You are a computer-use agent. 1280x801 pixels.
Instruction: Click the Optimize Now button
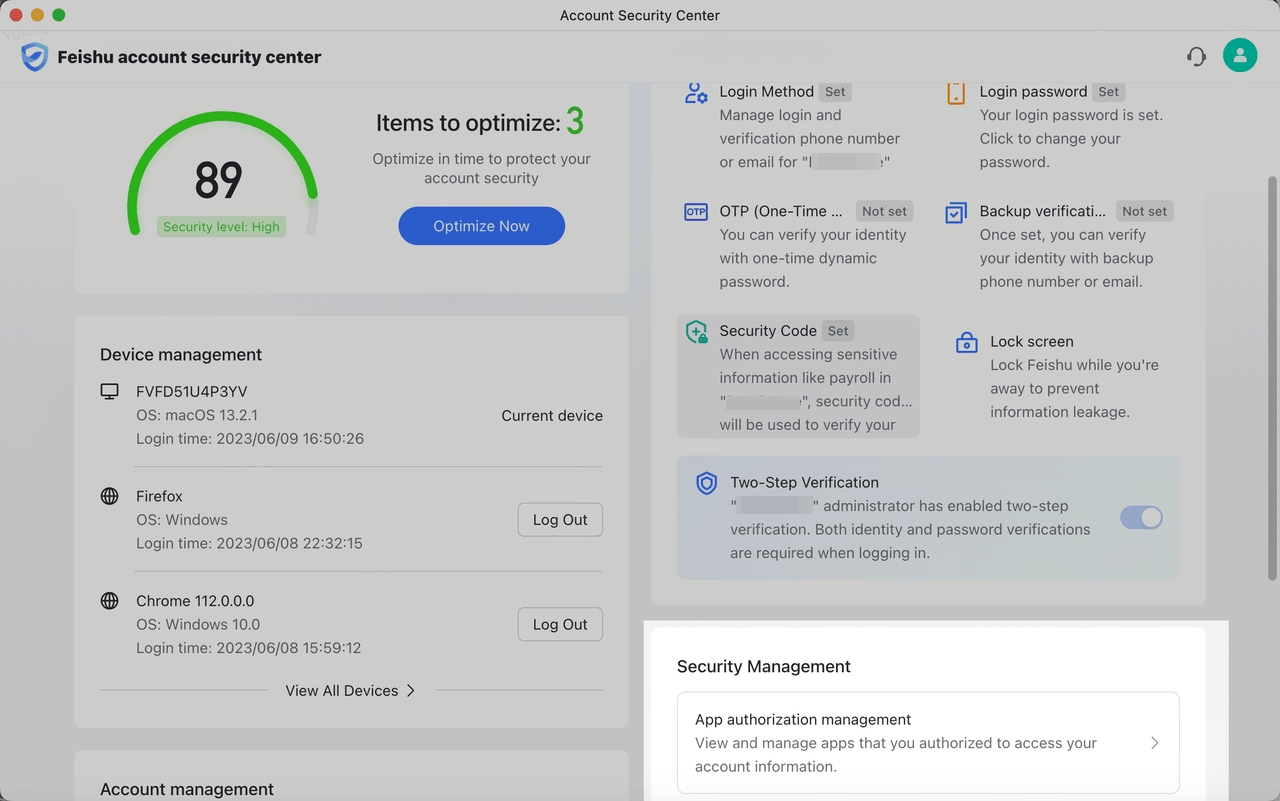coord(481,225)
